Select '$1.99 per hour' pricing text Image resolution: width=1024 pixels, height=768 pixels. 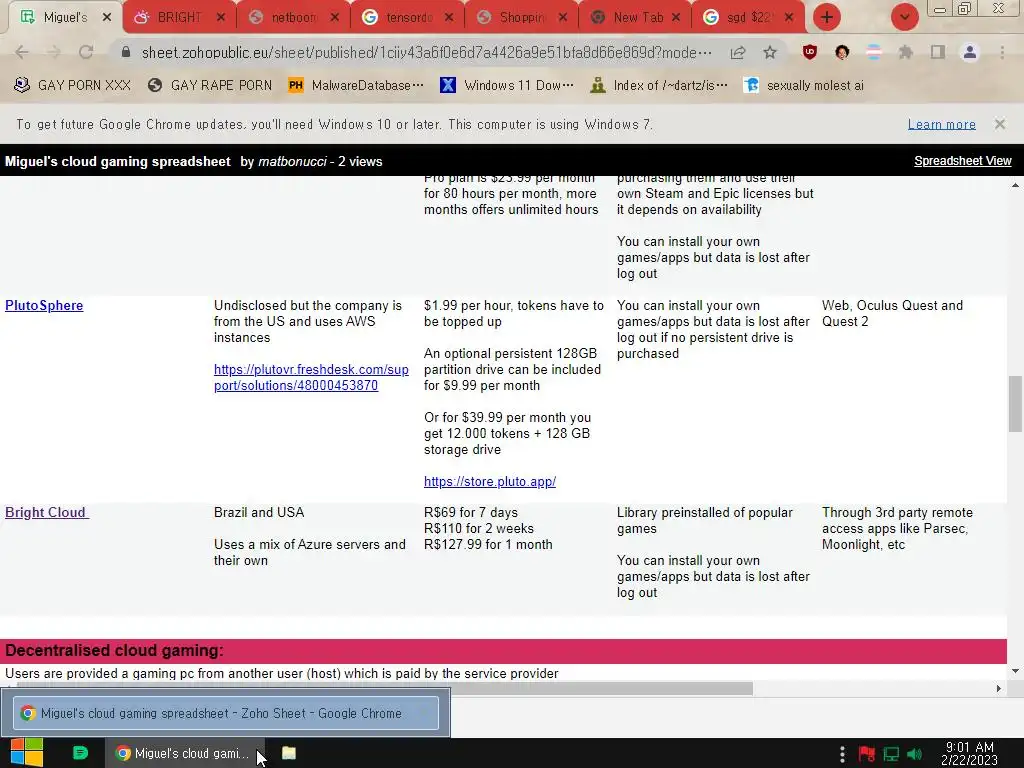tap(468, 305)
